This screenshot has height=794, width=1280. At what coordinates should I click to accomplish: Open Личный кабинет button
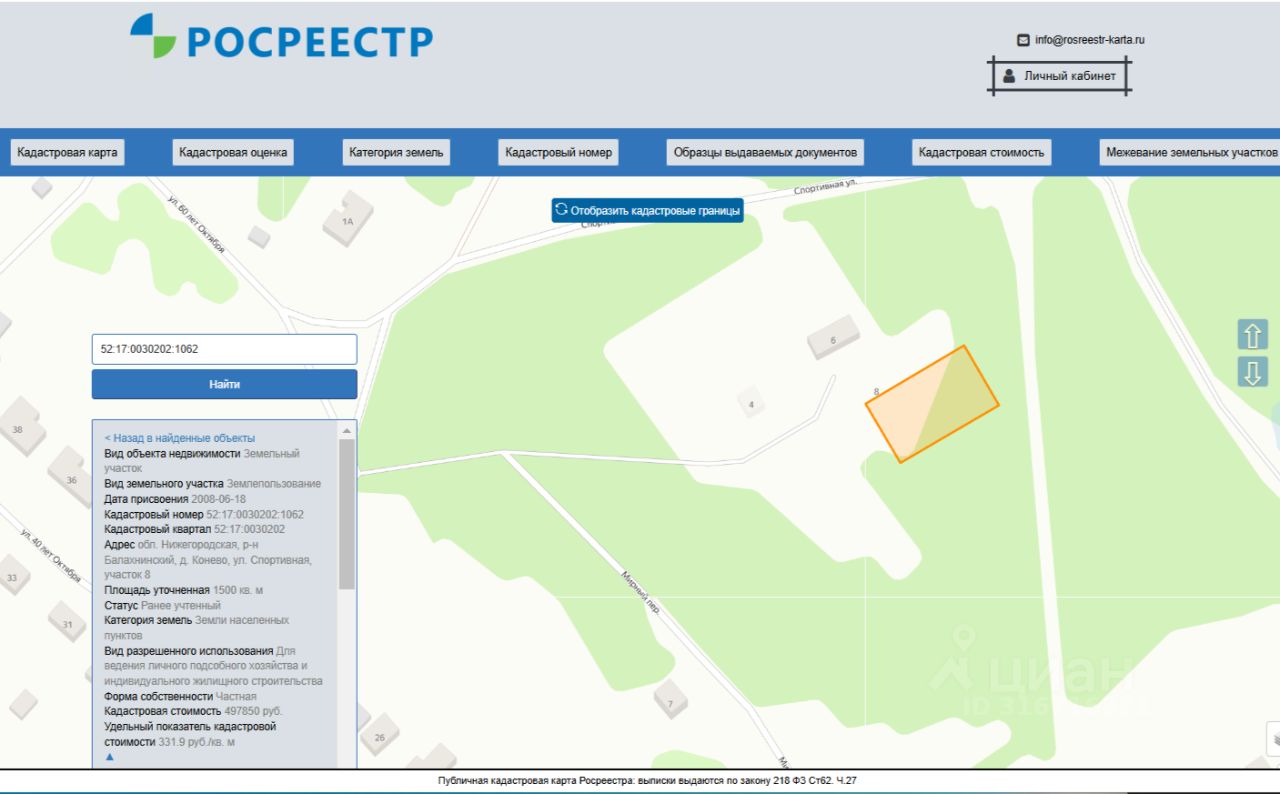click(x=1060, y=76)
